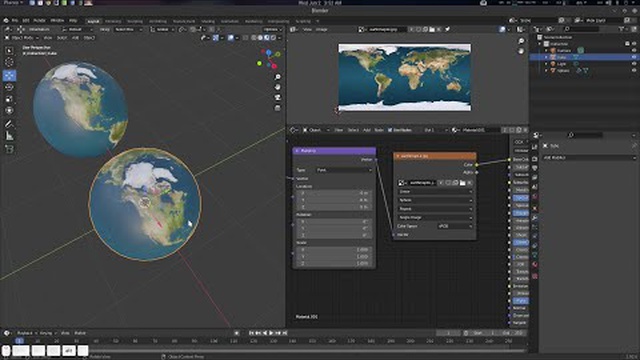The width and height of the screenshot is (640, 360).
Task: Click the Playback menu in timeline
Action: tap(26, 333)
